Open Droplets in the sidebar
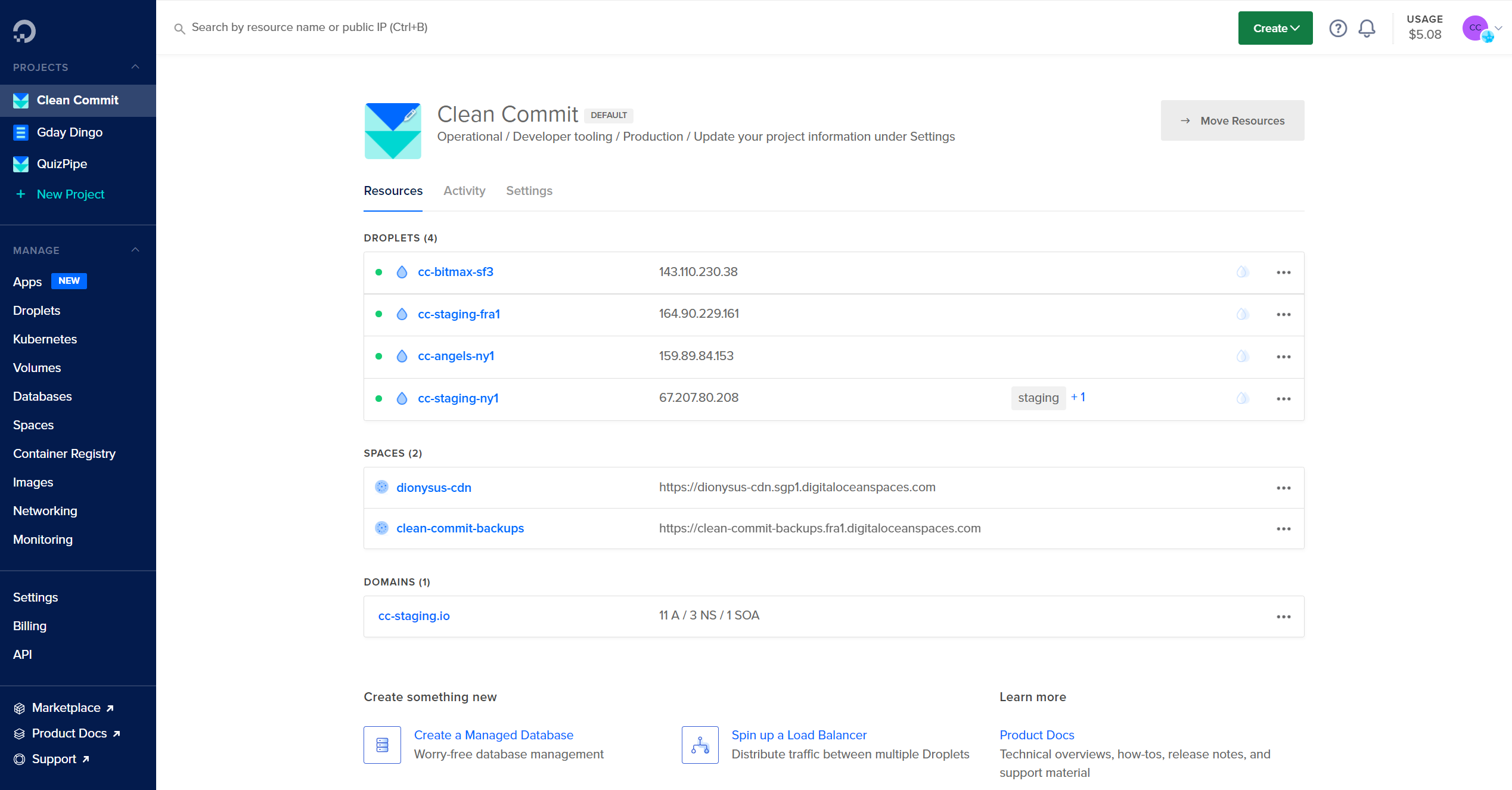This screenshot has width=1512, height=790. pyautogui.click(x=36, y=311)
